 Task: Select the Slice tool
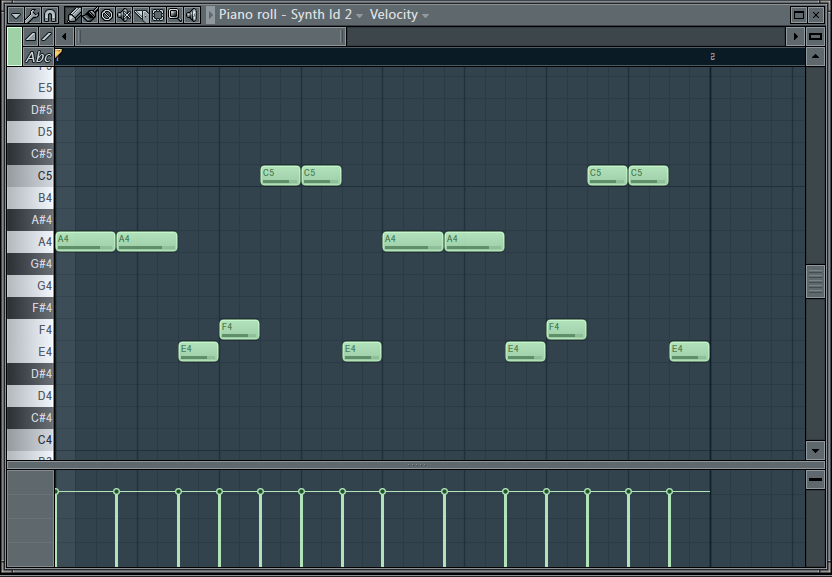(x=141, y=15)
